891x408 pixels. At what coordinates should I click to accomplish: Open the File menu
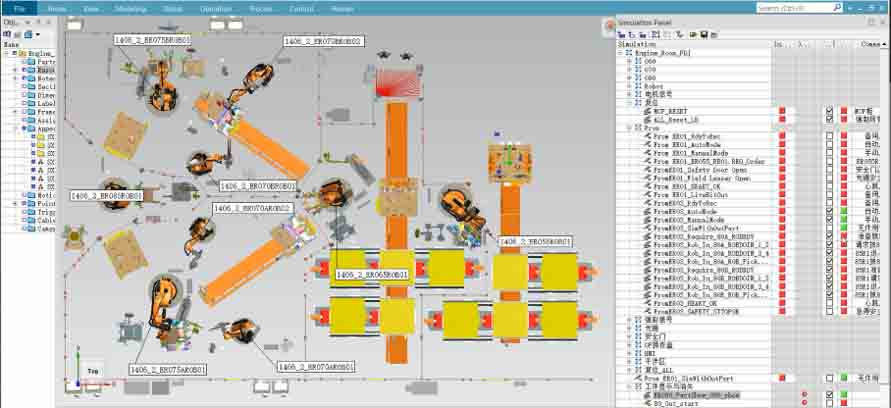point(19,8)
